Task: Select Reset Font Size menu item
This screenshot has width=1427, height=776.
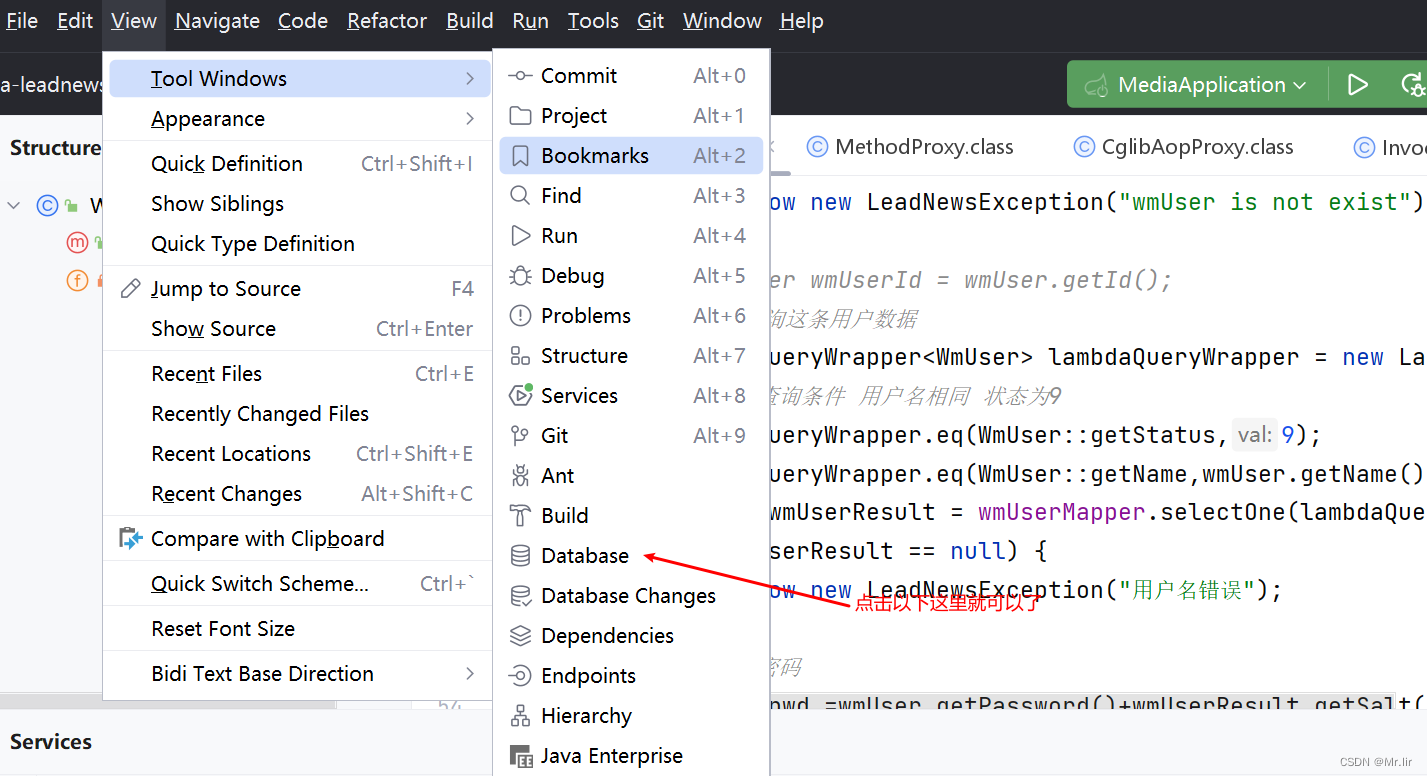Action: [297, 629]
